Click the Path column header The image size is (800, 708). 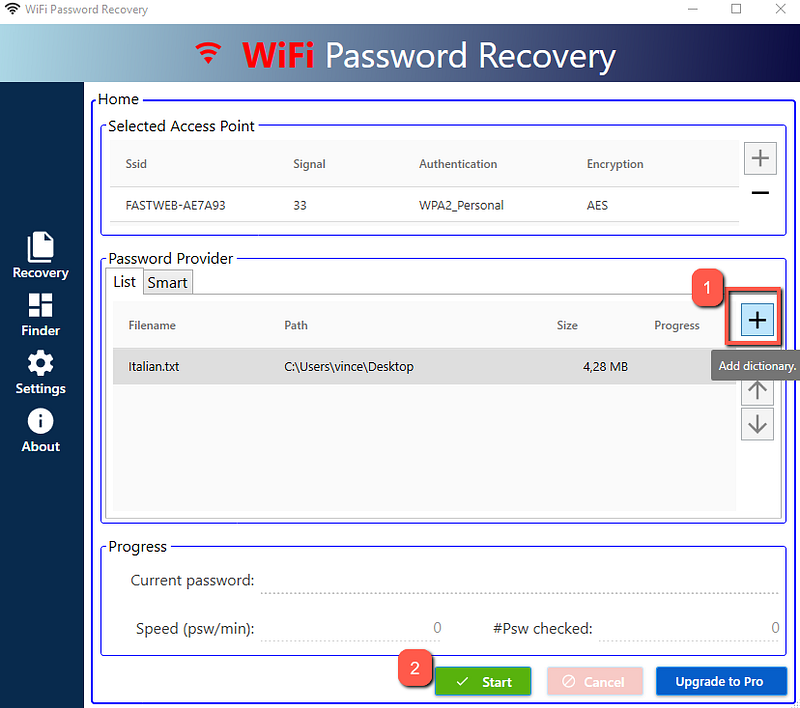click(296, 325)
